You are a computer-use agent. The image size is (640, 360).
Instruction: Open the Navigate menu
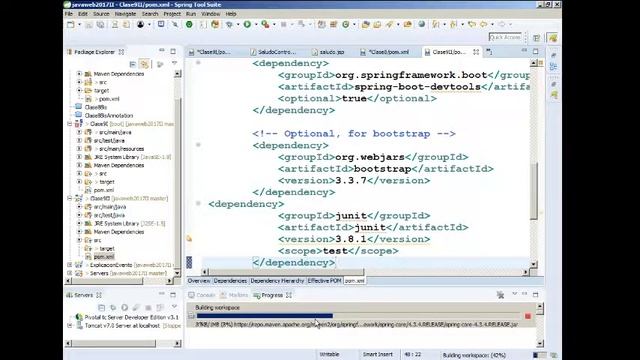click(x=125, y=14)
